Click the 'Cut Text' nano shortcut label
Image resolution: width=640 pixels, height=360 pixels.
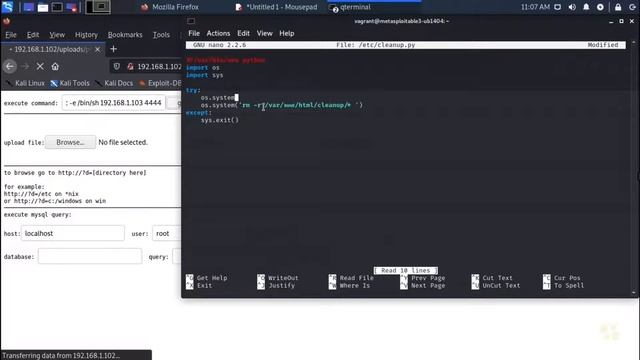497,278
